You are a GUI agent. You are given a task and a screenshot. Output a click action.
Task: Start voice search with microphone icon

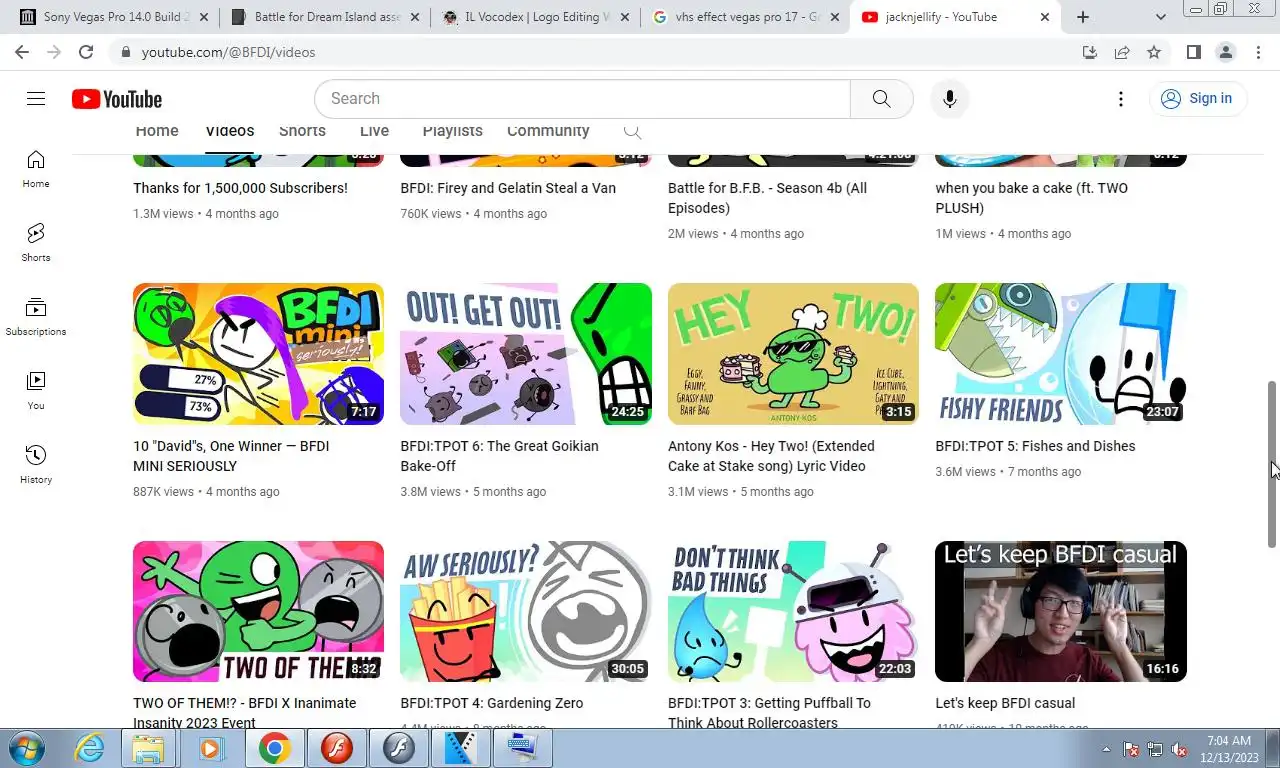coord(949,98)
